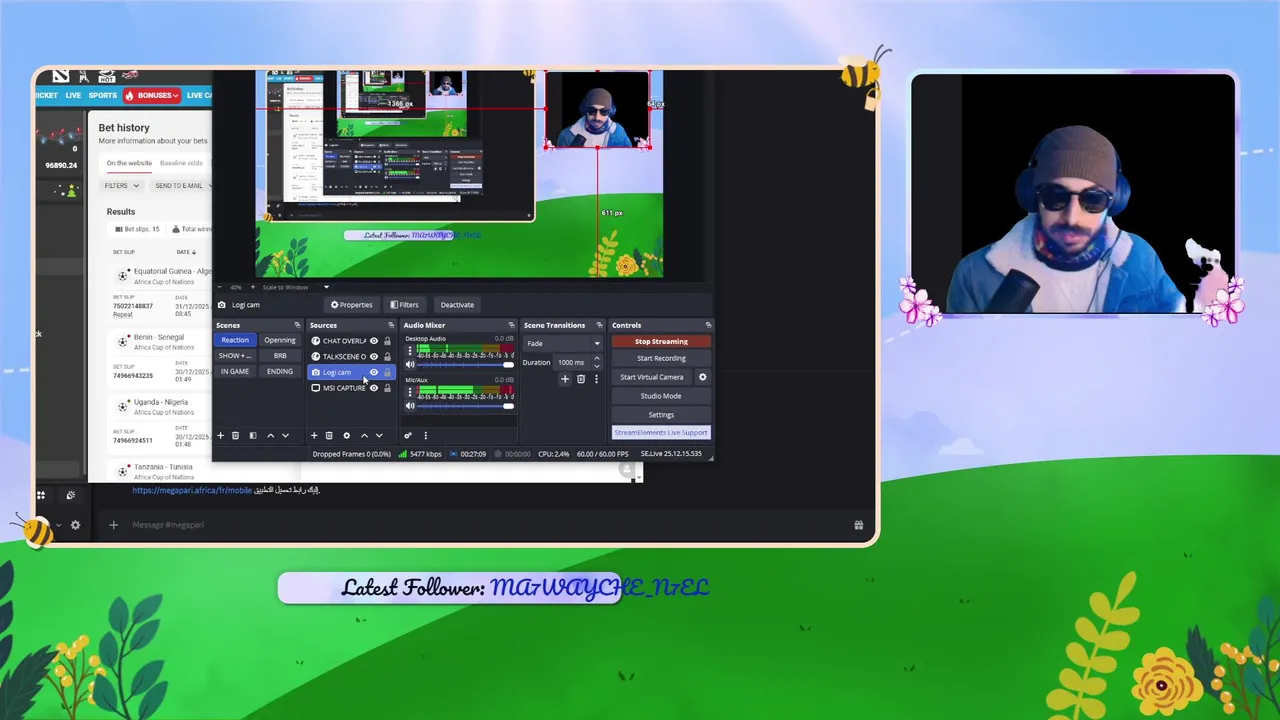Open LIVE section in betting site nav
This screenshot has width=1280, height=720.
pyautogui.click(x=73, y=95)
